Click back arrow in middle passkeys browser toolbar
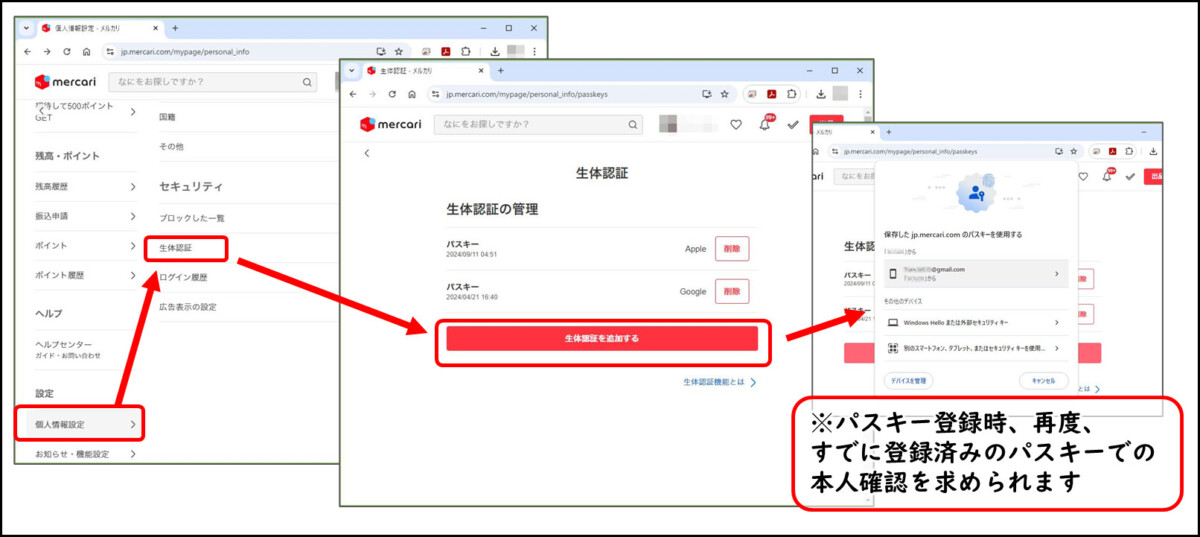Screen dimensions: 1200x537 353,94
